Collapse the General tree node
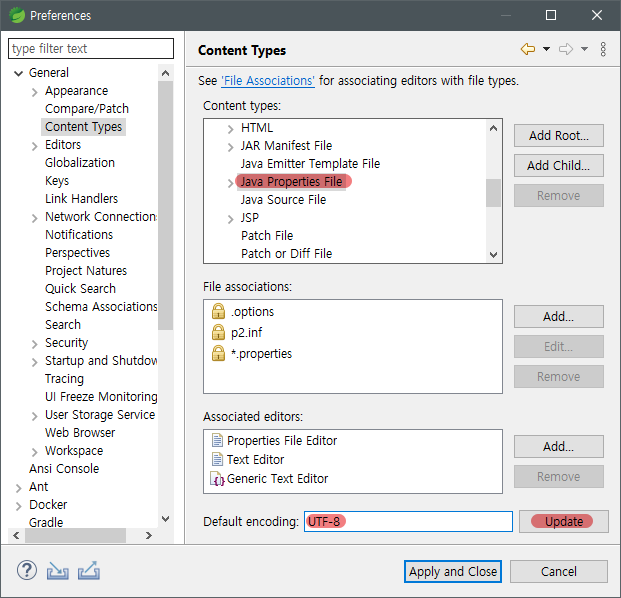Viewport: 621px width, 598px height. (18, 73)
